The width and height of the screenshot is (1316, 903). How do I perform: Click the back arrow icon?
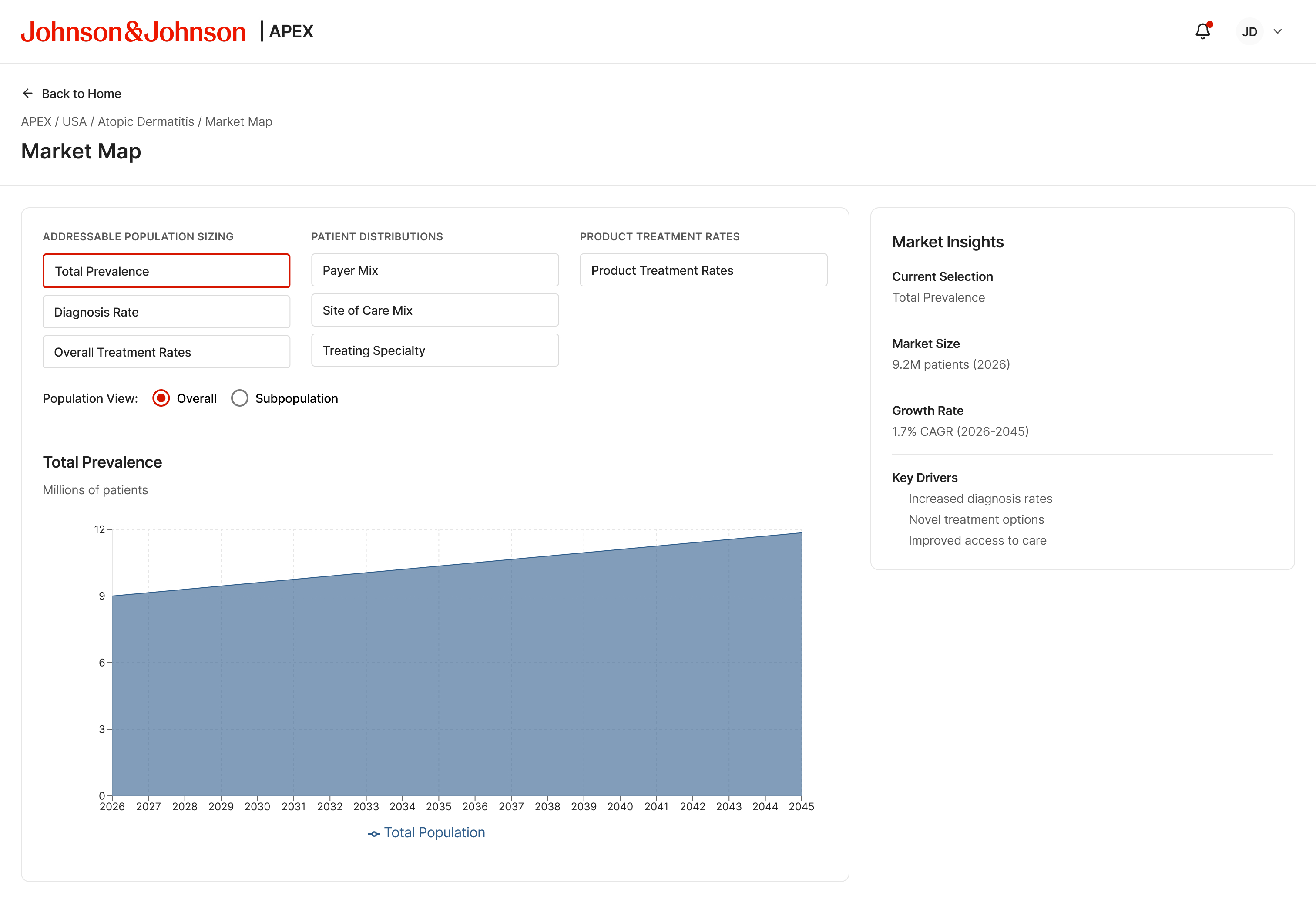(x=28, y=94)
